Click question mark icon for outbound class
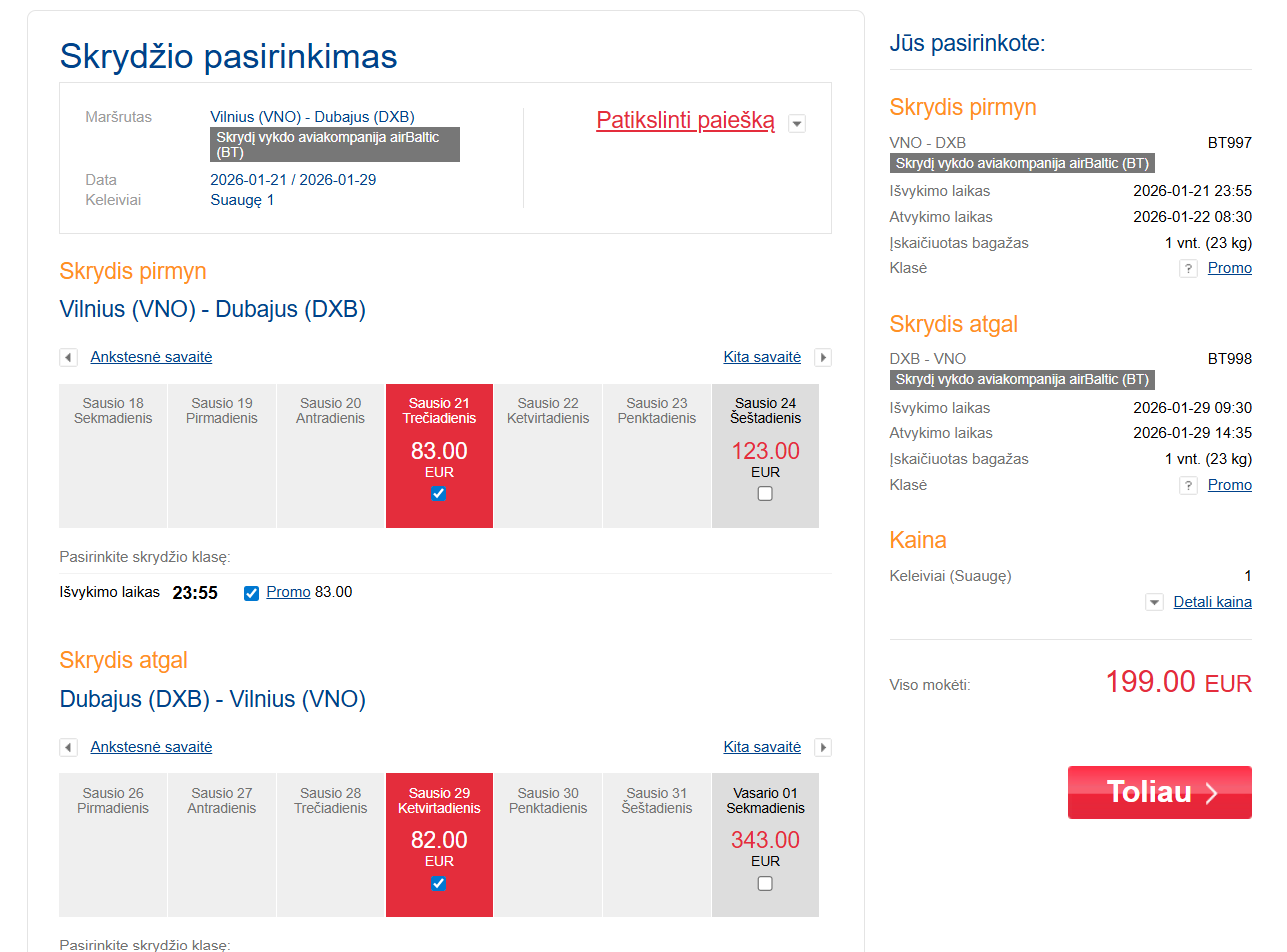The image size is (1287, 952). click(x=1188, y=269)
